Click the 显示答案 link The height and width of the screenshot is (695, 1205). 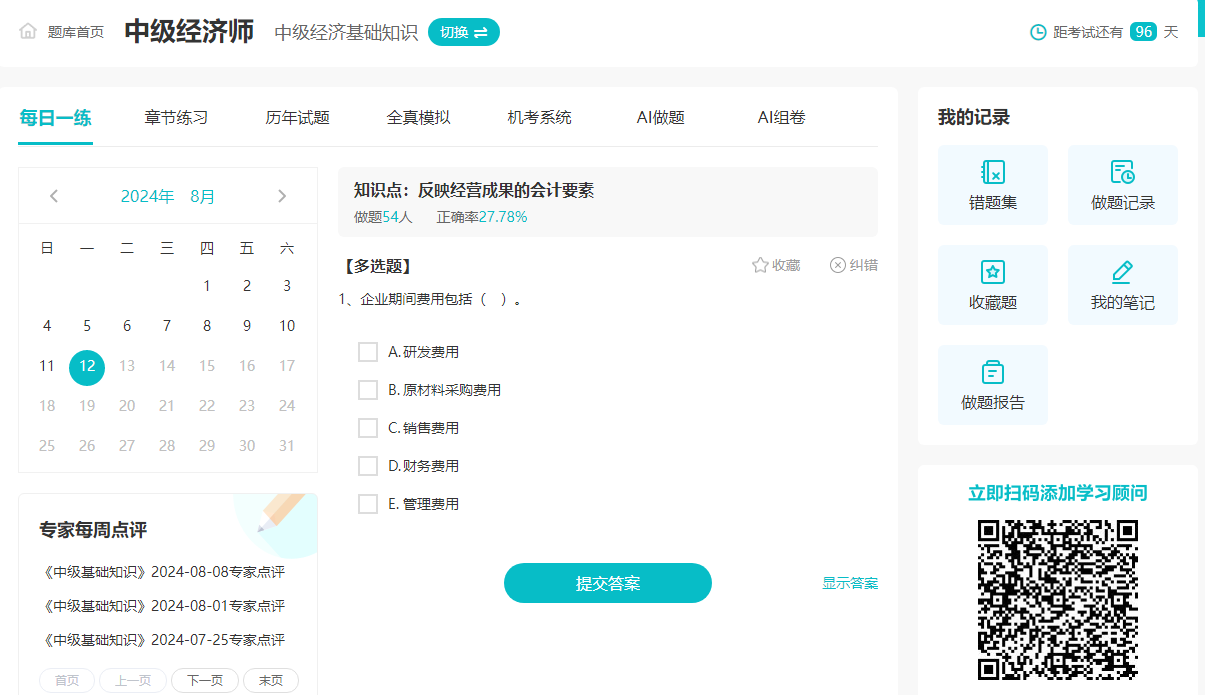(850, 583)
